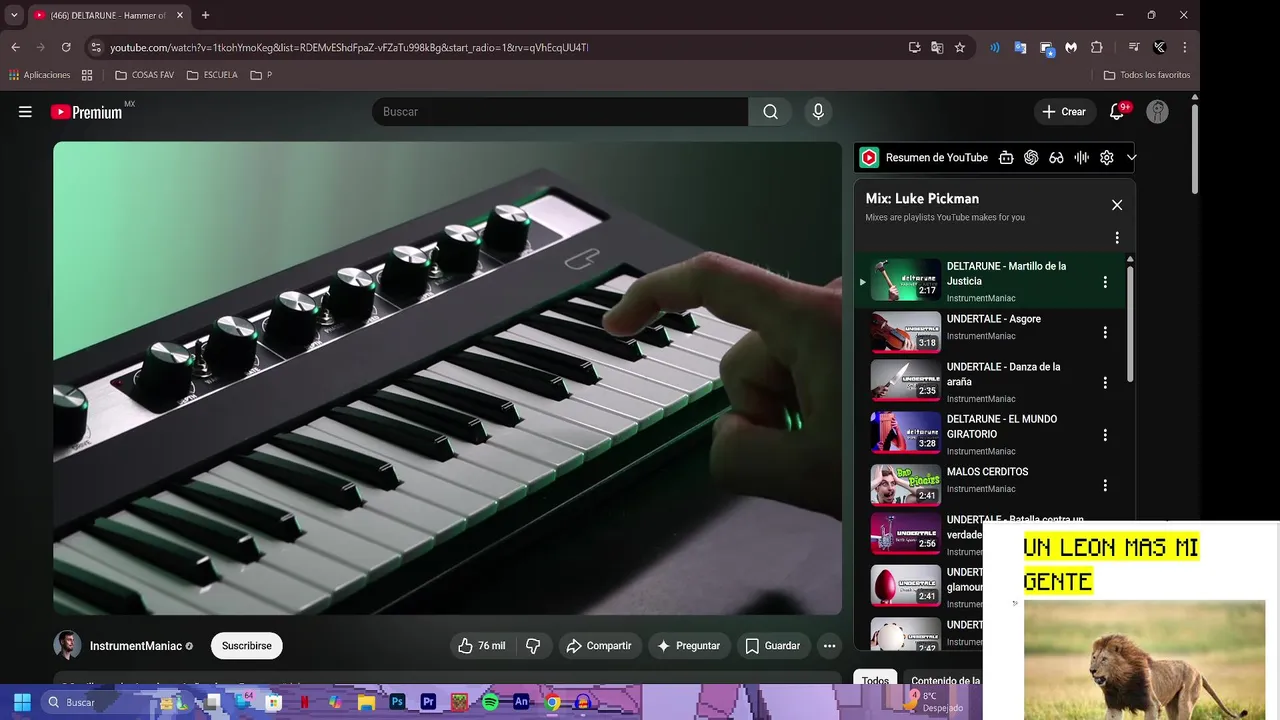Click the glasses icon in Resumen bar
Image resolution: width=1280 pixels, height=720 pixels.
click(1056, 157)
